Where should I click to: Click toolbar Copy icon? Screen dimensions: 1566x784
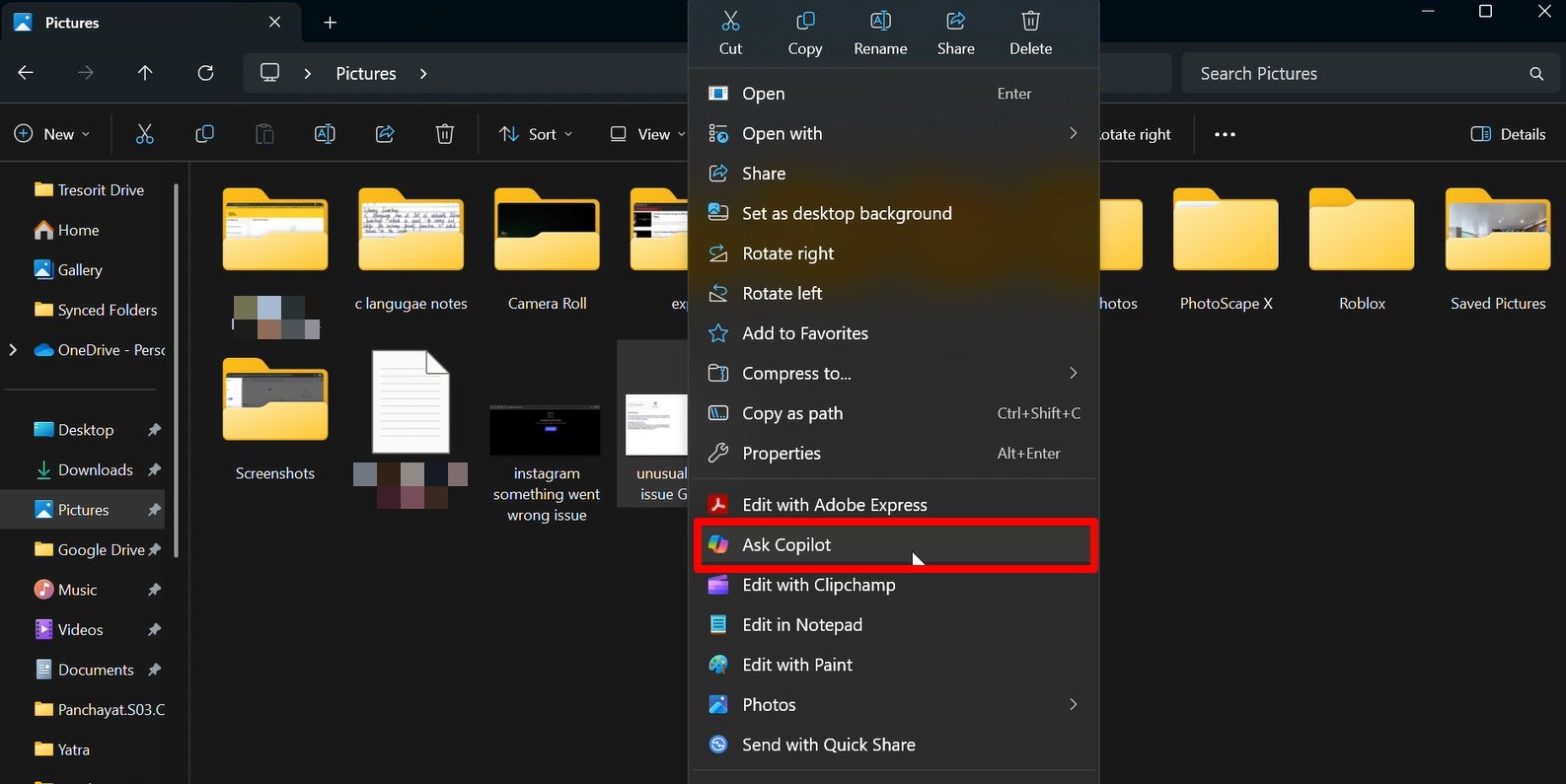(204, 134)
